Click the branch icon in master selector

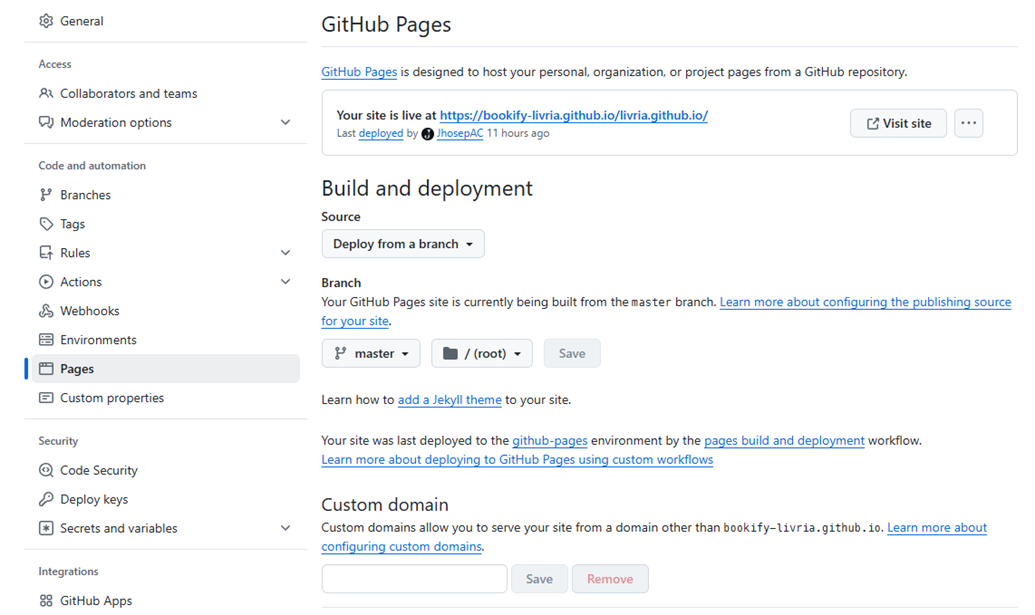coord(340,354)
